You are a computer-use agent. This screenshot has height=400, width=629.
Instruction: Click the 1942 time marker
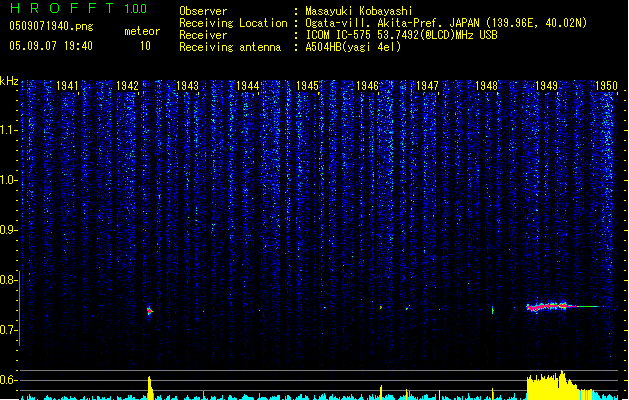[x=127, y=86]
